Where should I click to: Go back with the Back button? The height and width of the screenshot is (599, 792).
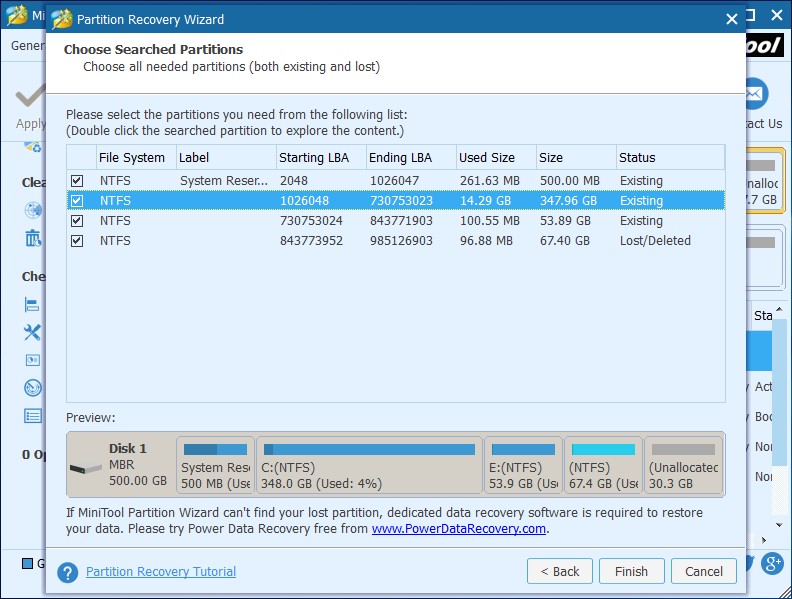(x=560, y=571)
